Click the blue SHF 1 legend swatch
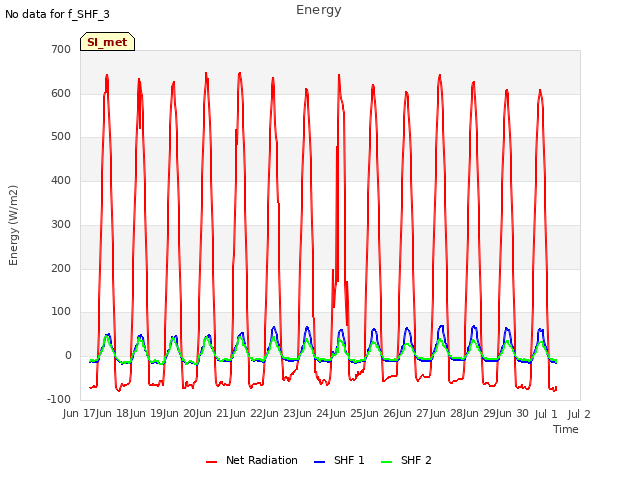Screen dimensions: 640x480 click(x=319, y=462)
